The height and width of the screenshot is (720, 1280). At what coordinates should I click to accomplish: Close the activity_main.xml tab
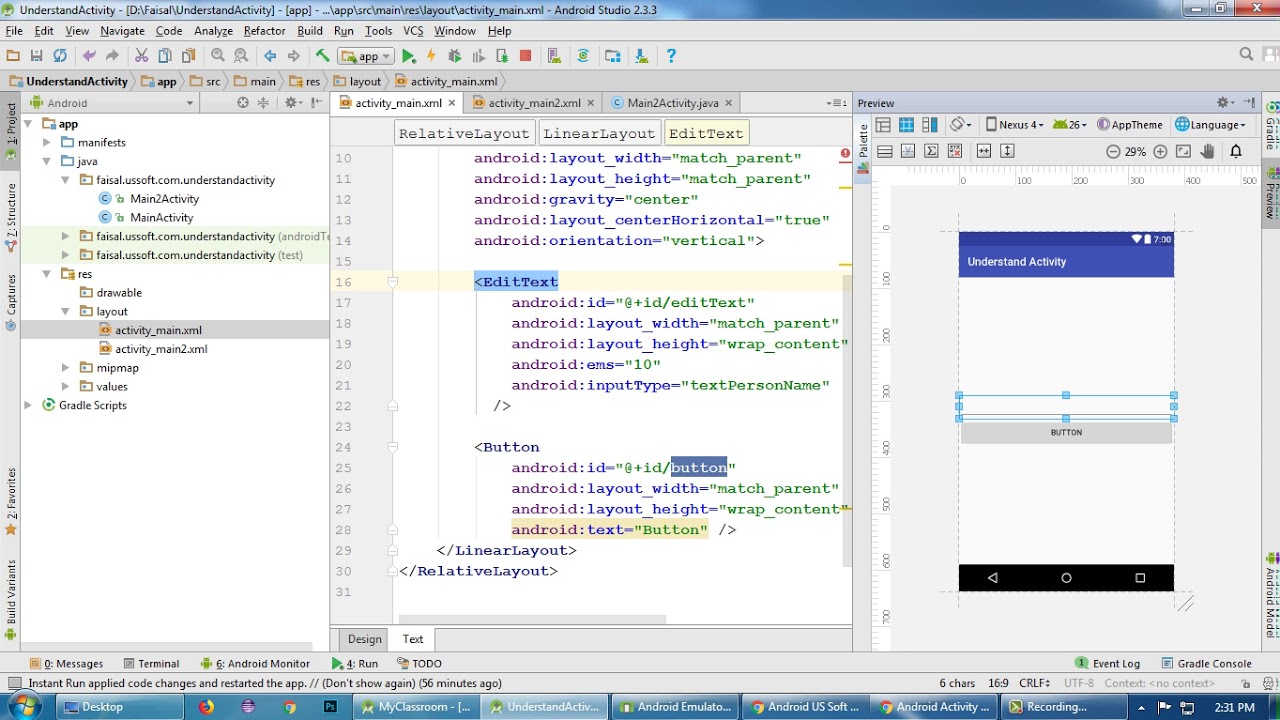pos(452,103)
